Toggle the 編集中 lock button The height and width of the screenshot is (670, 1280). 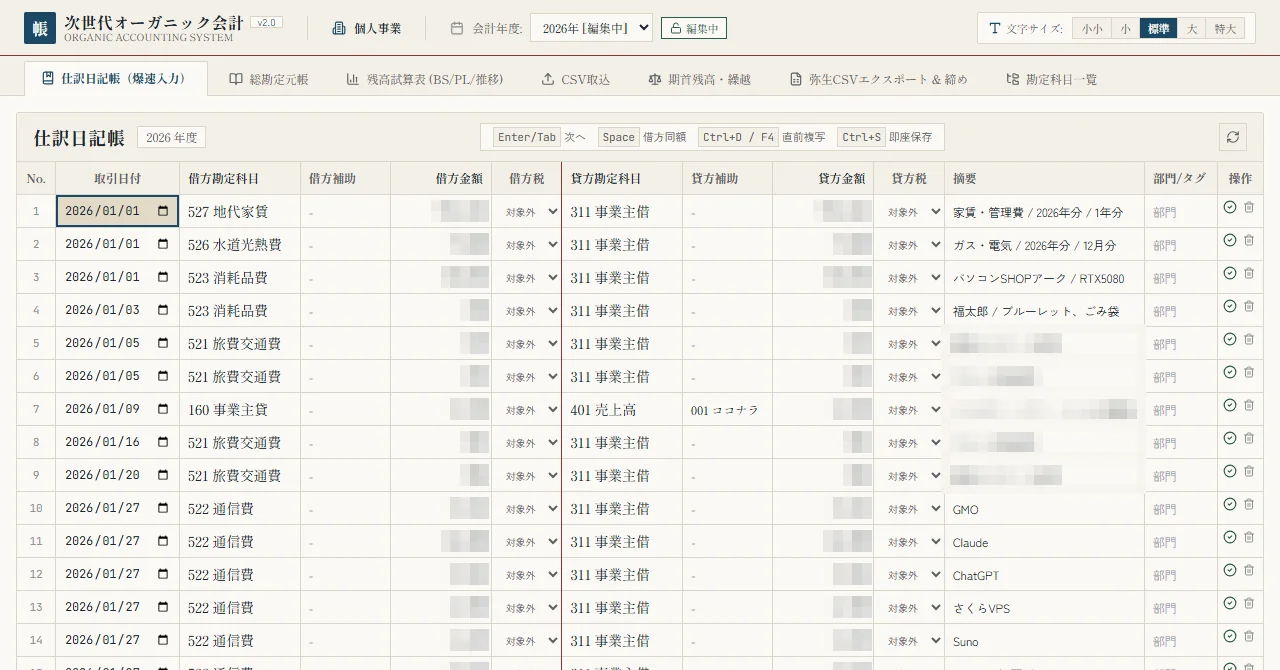pos(694,28)
